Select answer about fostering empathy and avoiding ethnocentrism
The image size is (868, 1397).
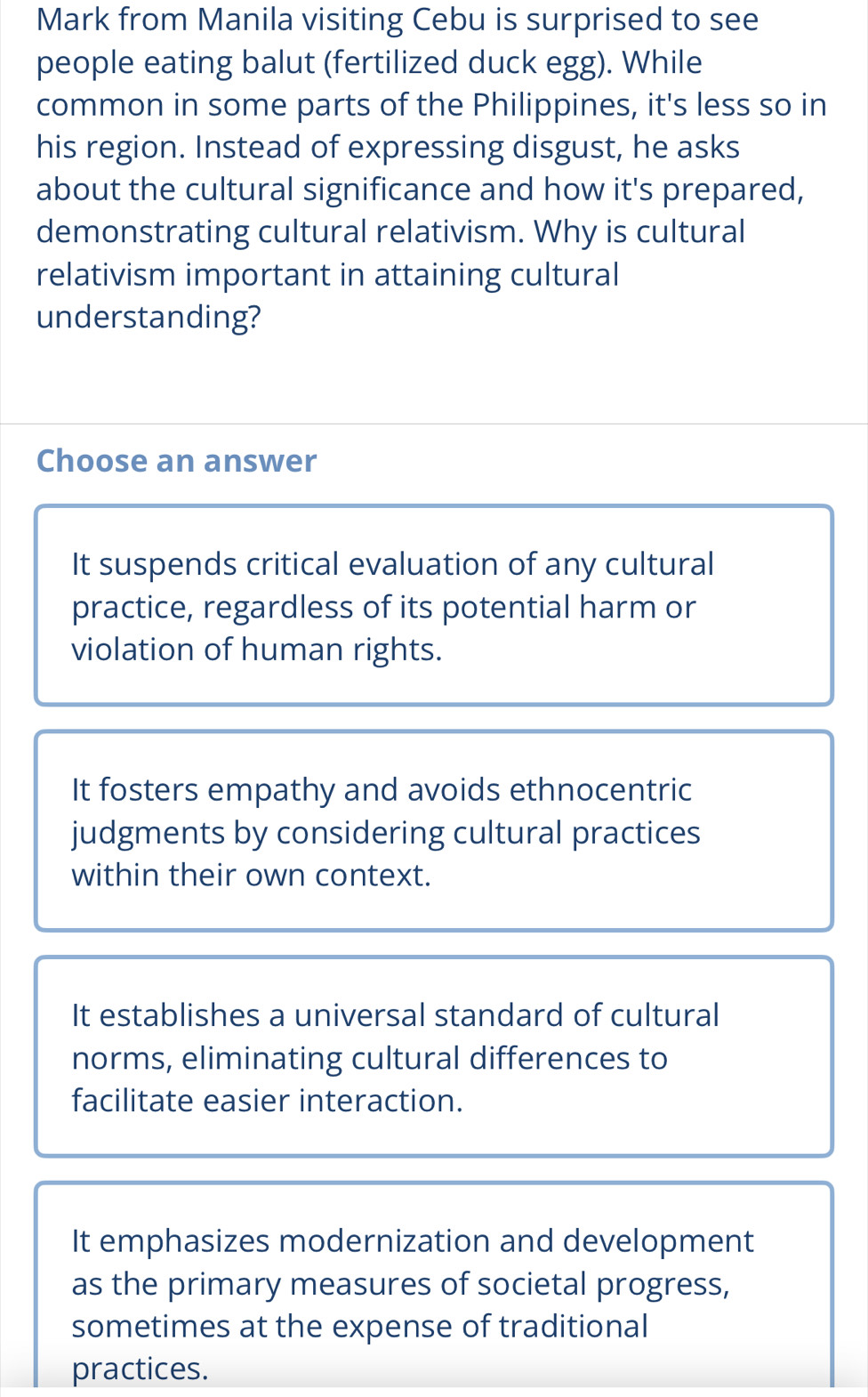[434, 831]
